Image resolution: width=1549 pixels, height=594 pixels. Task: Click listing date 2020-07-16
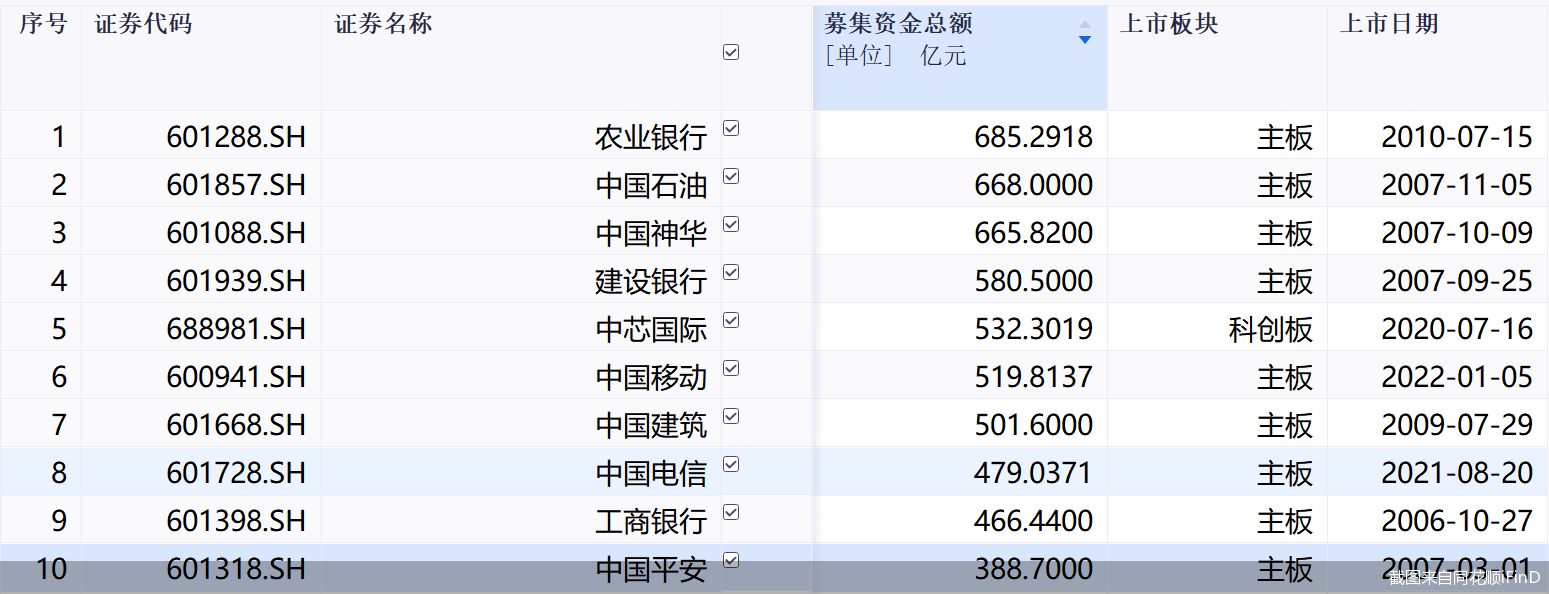[x=1457, y=329]
